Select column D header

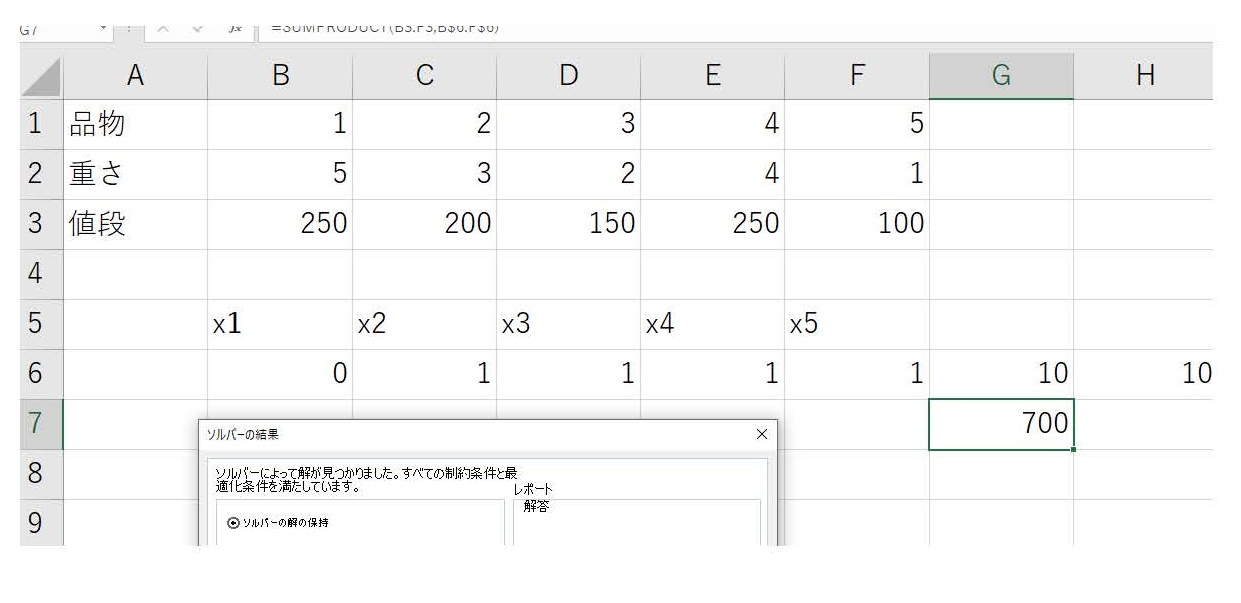[x=568, y=76]
